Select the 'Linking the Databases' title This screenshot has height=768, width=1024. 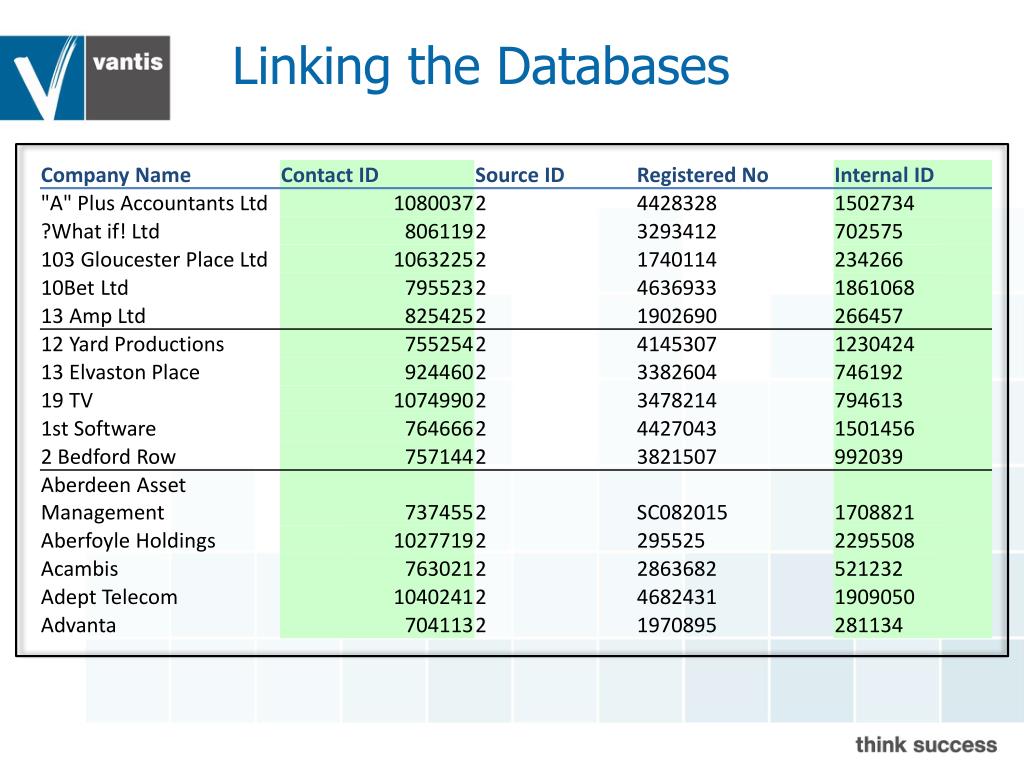point(481,67)
